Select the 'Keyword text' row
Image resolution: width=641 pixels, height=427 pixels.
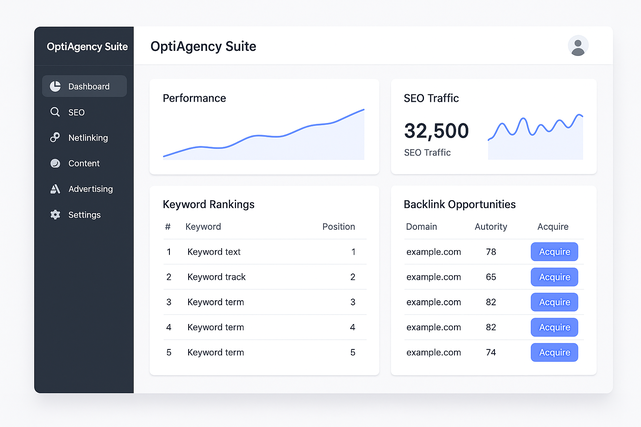pyautogui.click(x=265, y=252)
